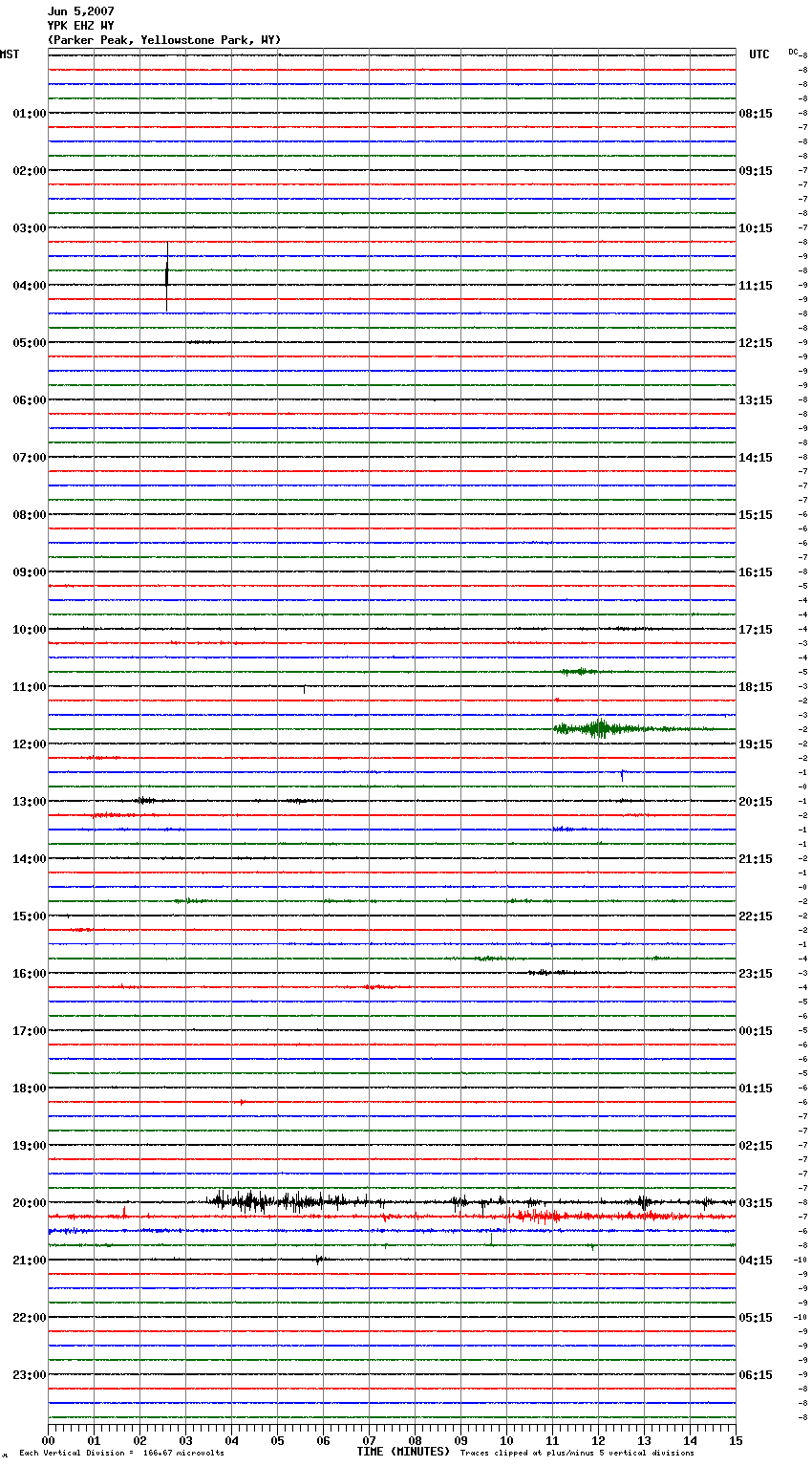Click the '18:15' UTC time label
The height and width of the screenshot is (1466, 812).
tap(757, 687)
